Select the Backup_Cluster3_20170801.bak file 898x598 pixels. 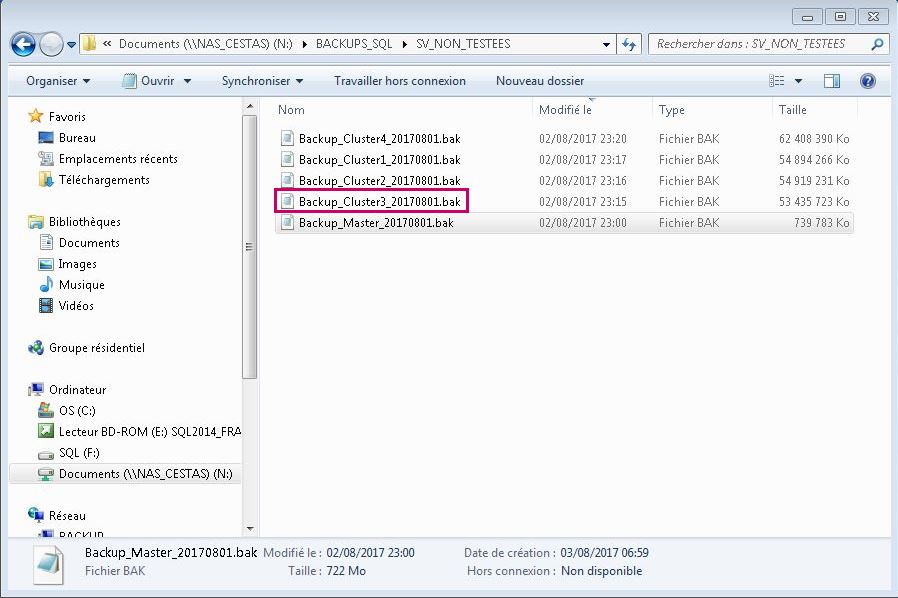tap(379, 202)
